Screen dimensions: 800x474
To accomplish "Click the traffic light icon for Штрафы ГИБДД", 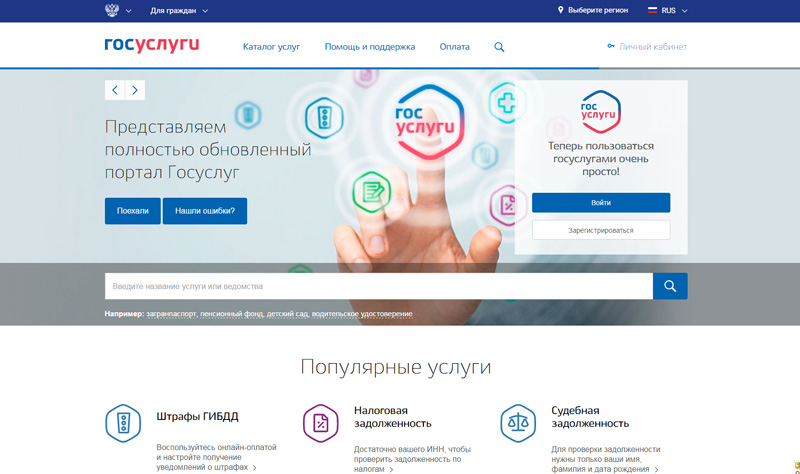I will pos(123,423).
